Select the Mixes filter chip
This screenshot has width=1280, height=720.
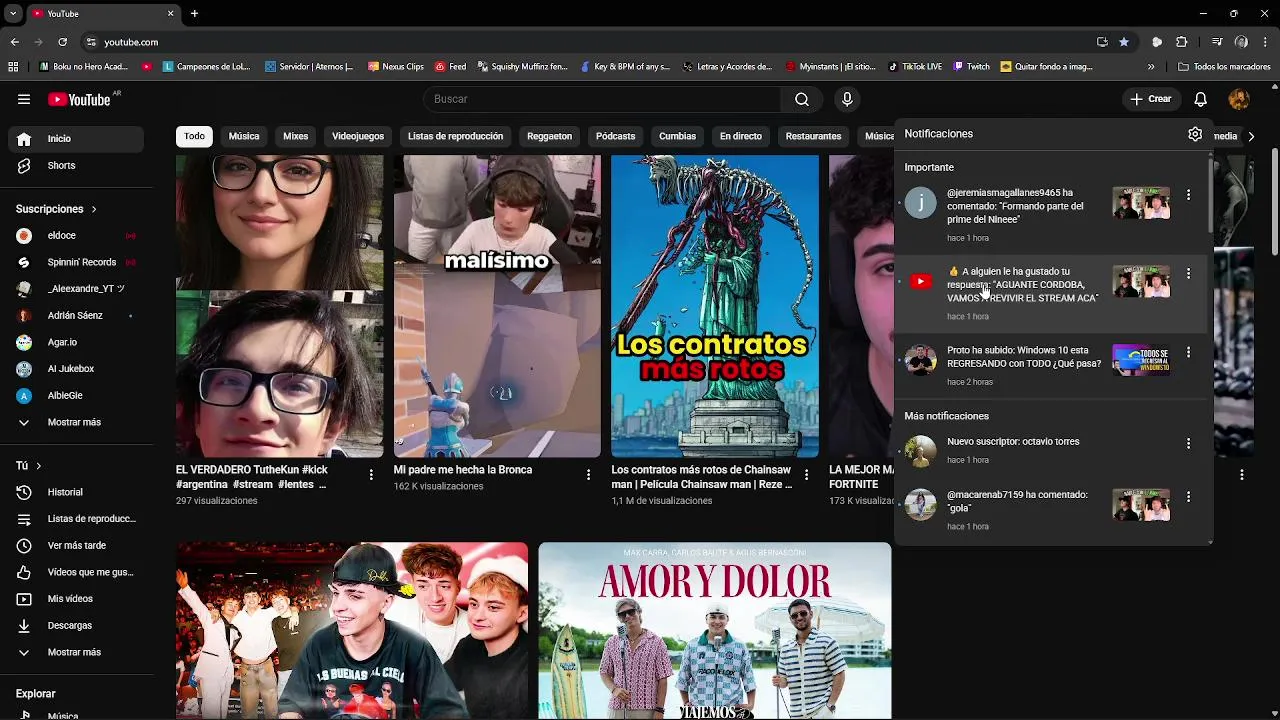(295, 136)
